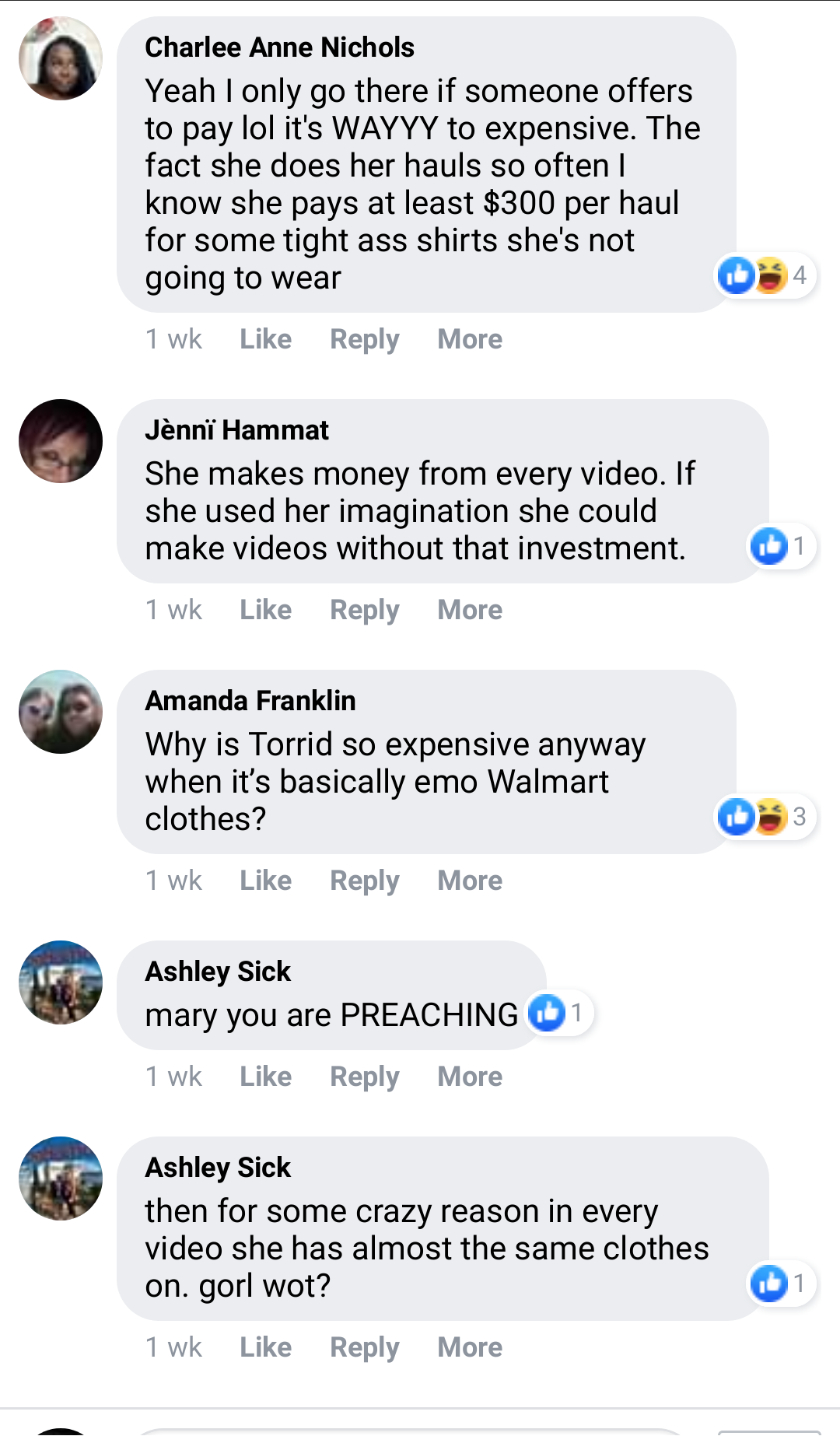Open reactions on Charlee Anne Nichols' comment
Image resolution: width=840 pixels, height=1436 pixels.
765,275
